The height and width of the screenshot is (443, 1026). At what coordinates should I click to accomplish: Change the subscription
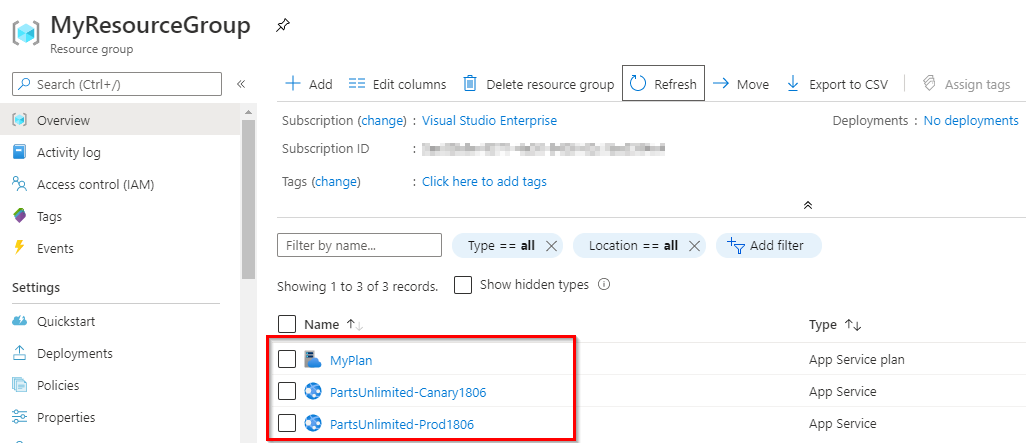coord(382,120)
